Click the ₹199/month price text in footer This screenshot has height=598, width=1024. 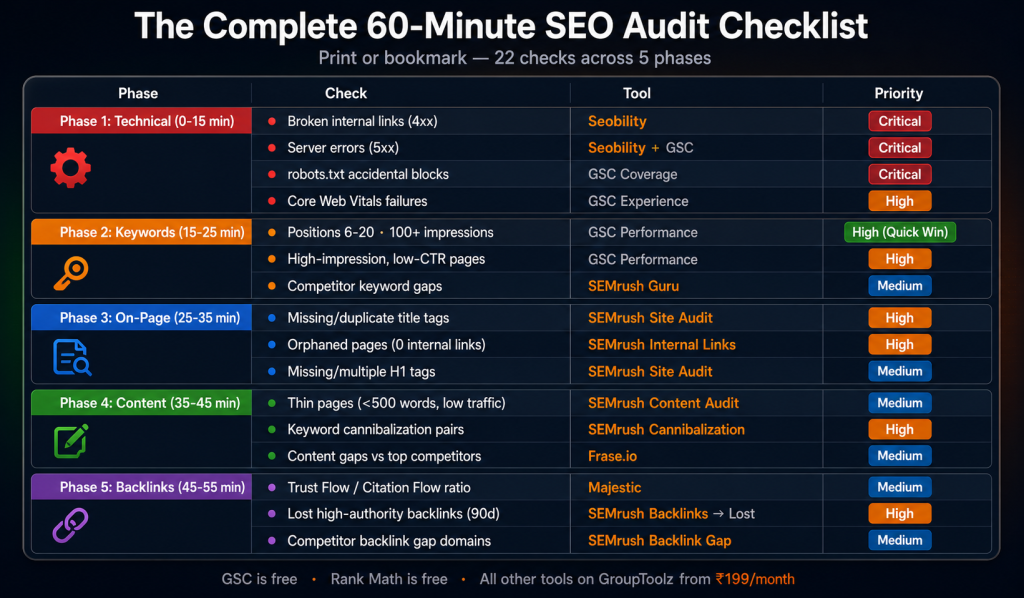pyautogui.click(x=755, y=579)
